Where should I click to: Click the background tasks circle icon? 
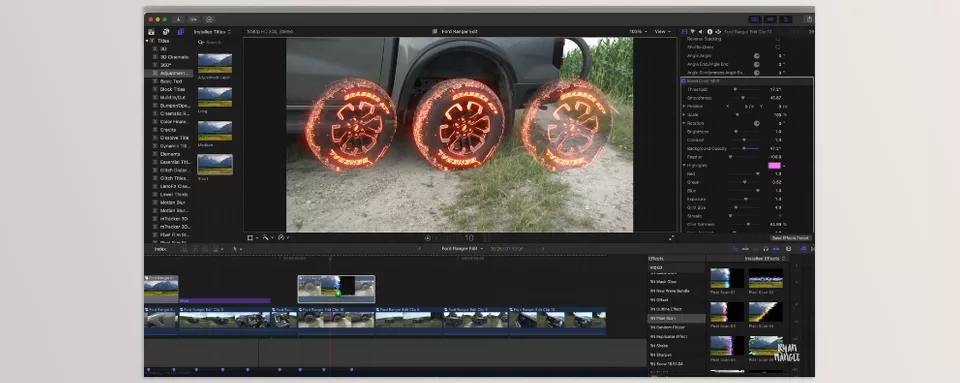click(209, 20)
